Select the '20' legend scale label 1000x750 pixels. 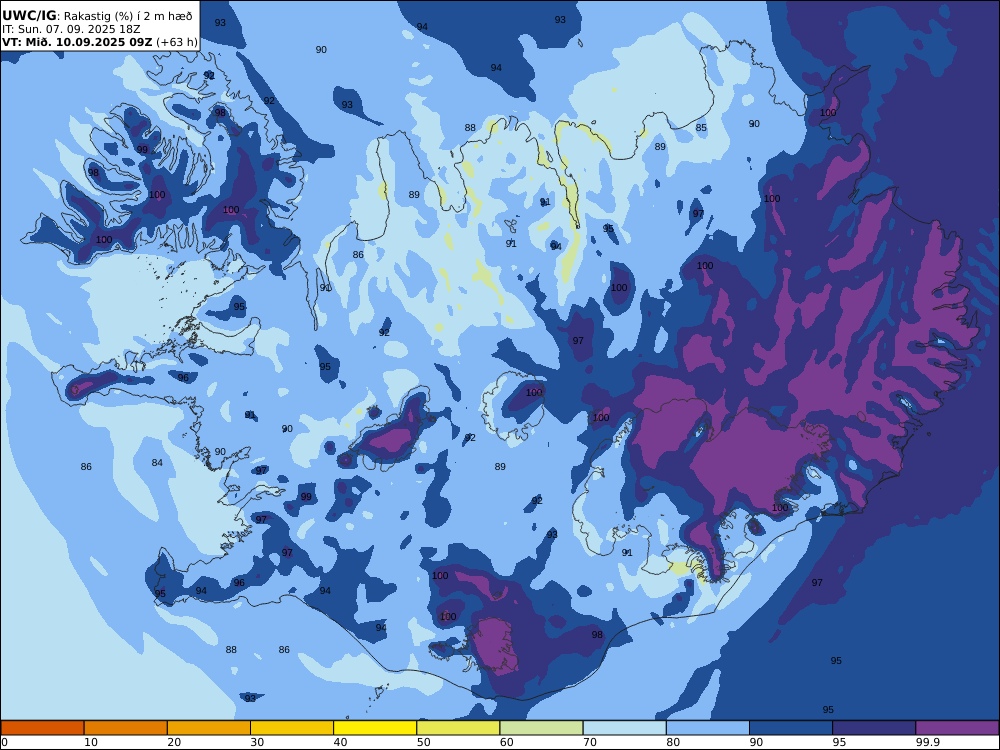pos(174,742)
